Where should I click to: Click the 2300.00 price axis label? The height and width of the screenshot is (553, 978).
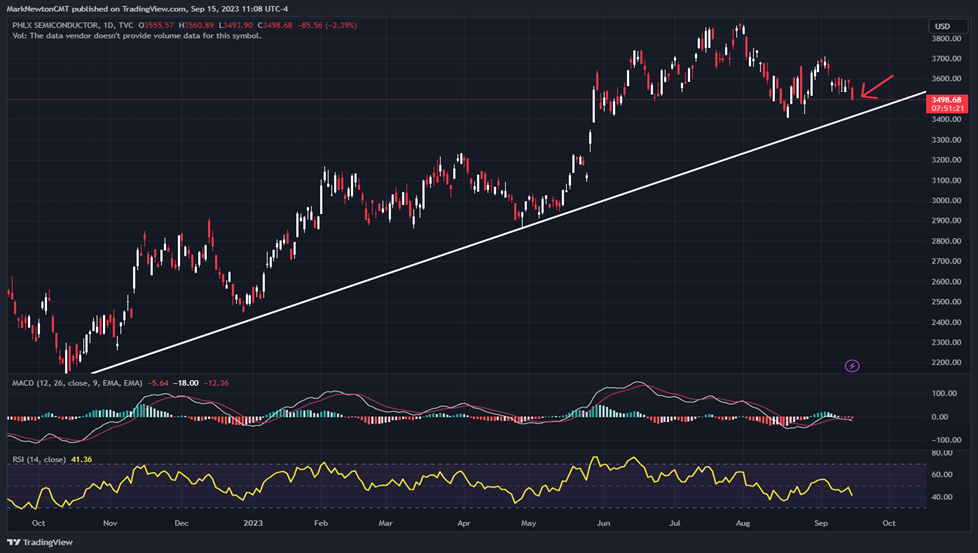[946, 342]
